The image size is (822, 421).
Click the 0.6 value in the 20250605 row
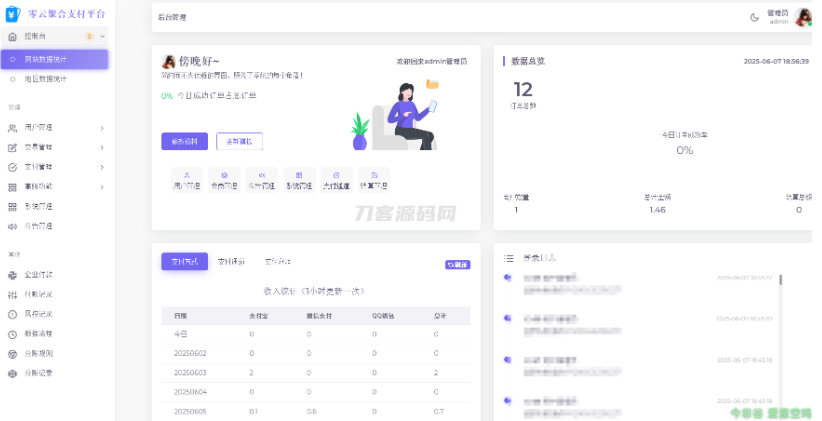pos(311,412)
